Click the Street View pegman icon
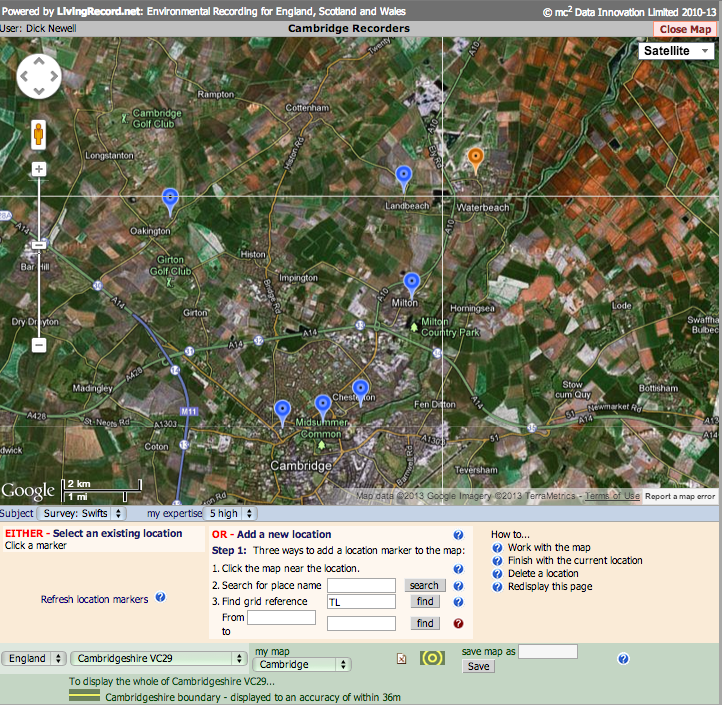 pos(39,134)
